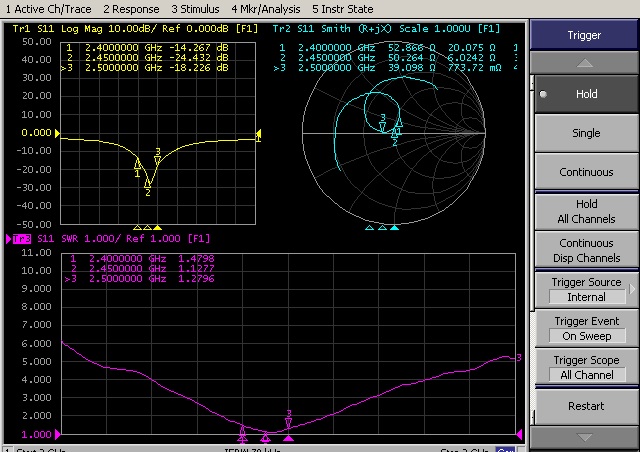Click marker 3 on the SWR trace
Image resolution: width=640 pixels, height=452 pixels.
coord(289,422)
